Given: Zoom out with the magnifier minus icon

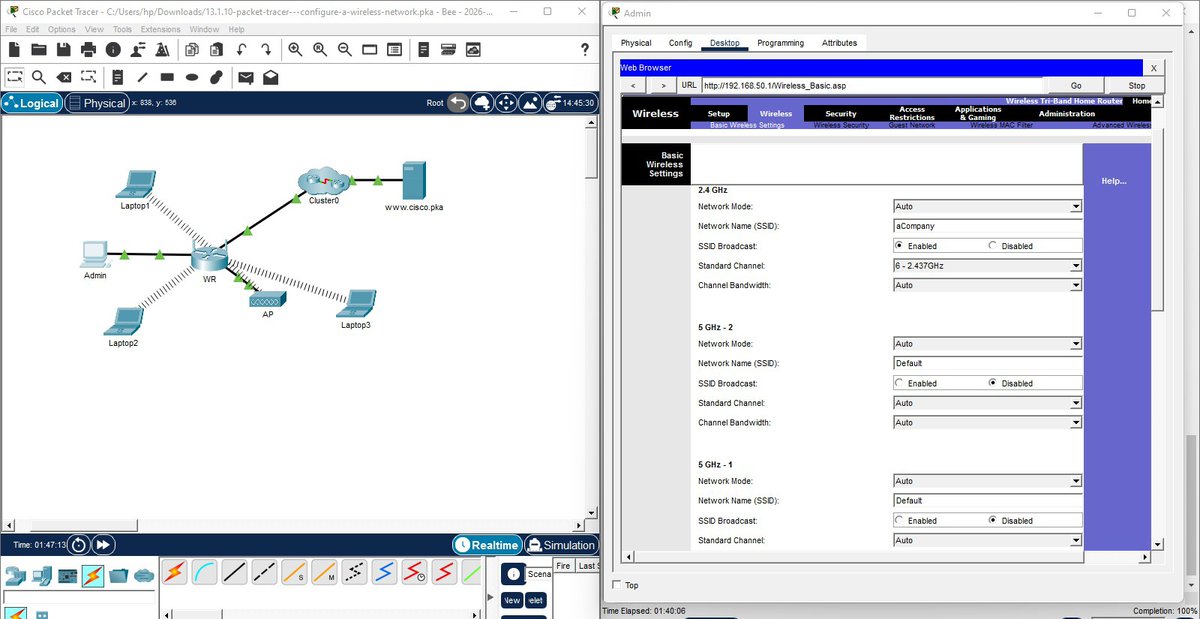Looking at the screenshot, I should pos(344,49).
